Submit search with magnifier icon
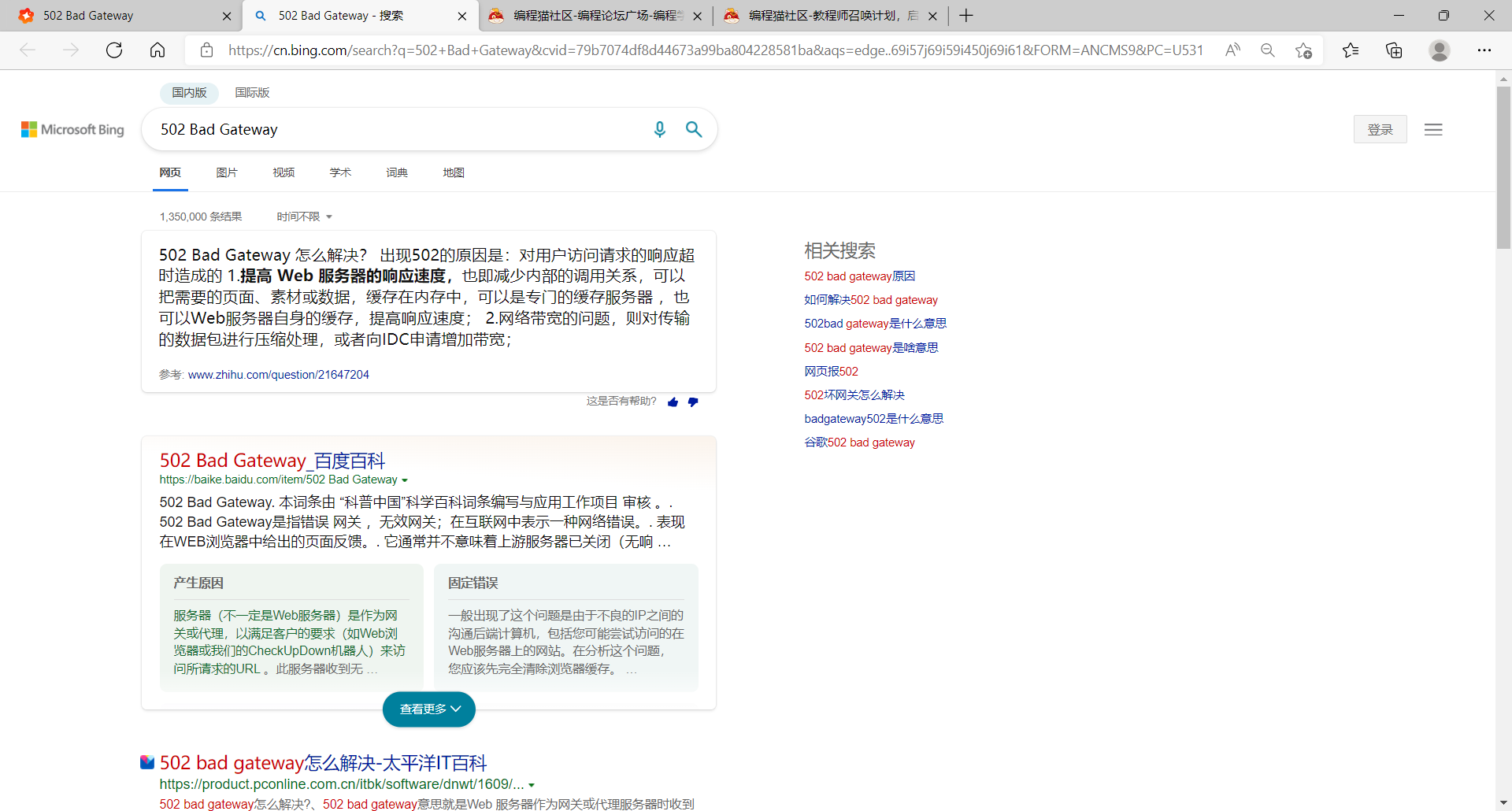Image resolution: width=1512 pixels, height=811 pixels. click(x=694, y=129)
